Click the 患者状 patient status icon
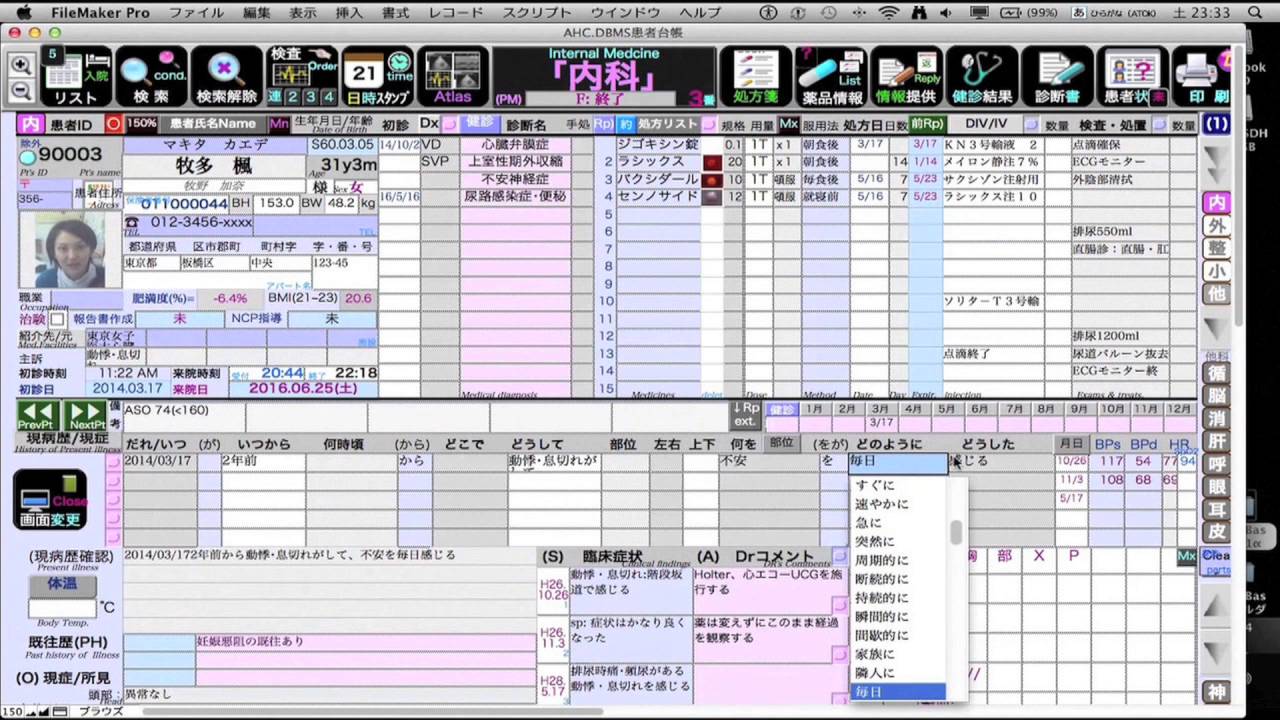 pos(1132,76)
